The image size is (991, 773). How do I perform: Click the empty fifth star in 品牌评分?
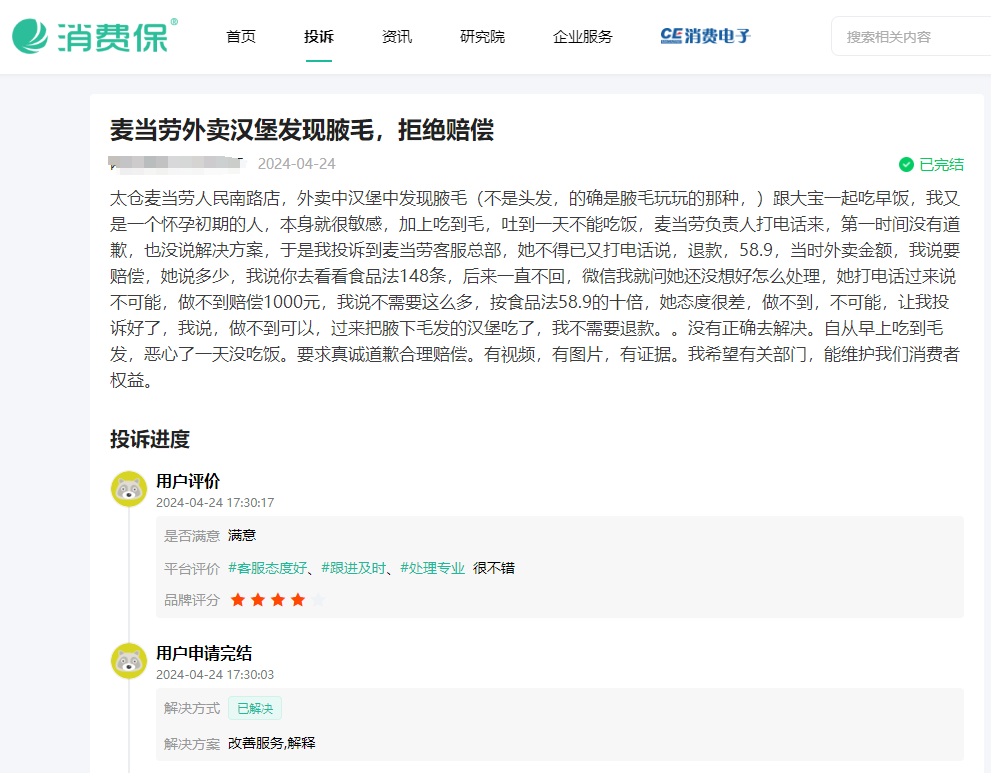click(319, 600)
